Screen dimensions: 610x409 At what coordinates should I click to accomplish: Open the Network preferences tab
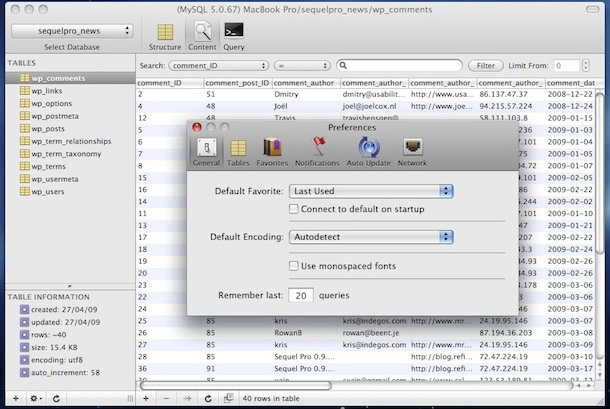click(x=412, y=152)
